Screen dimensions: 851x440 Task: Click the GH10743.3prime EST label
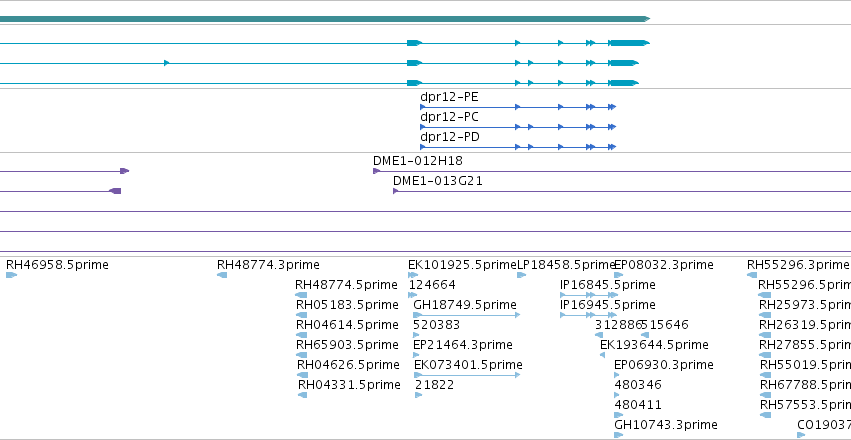tap(666, 424)
